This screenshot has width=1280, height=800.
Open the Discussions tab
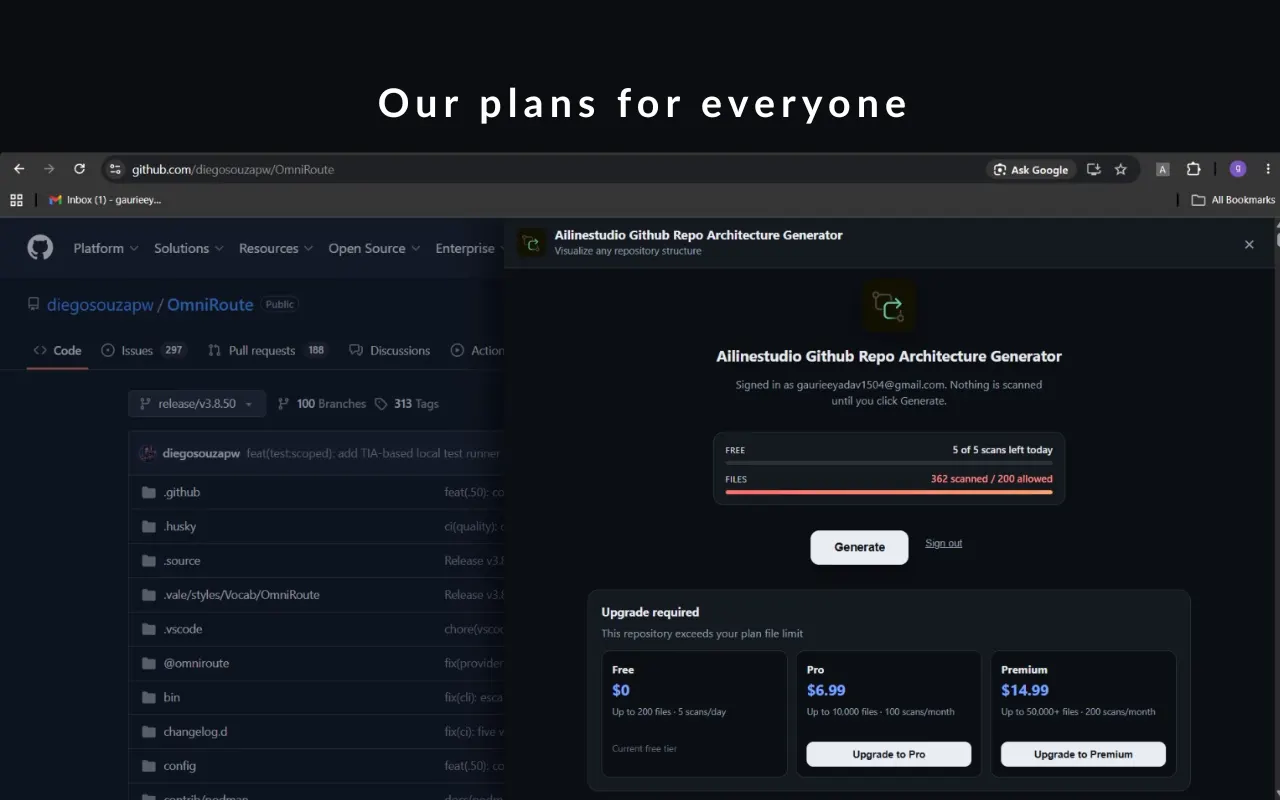point(390,350)
